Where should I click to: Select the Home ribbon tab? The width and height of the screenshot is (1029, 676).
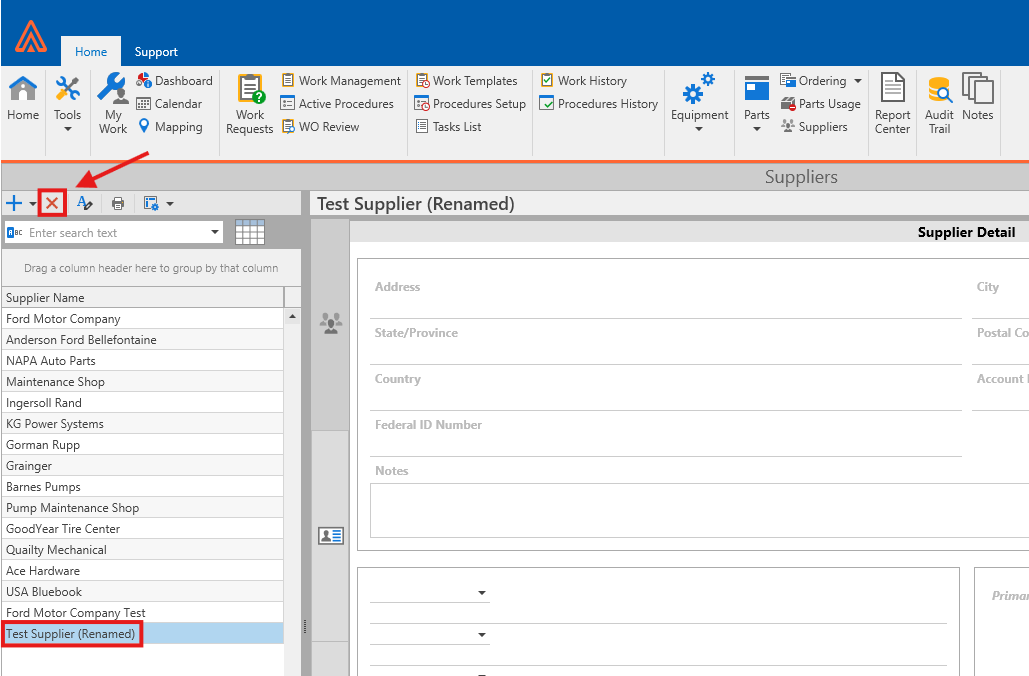click(x=91, y=52)
